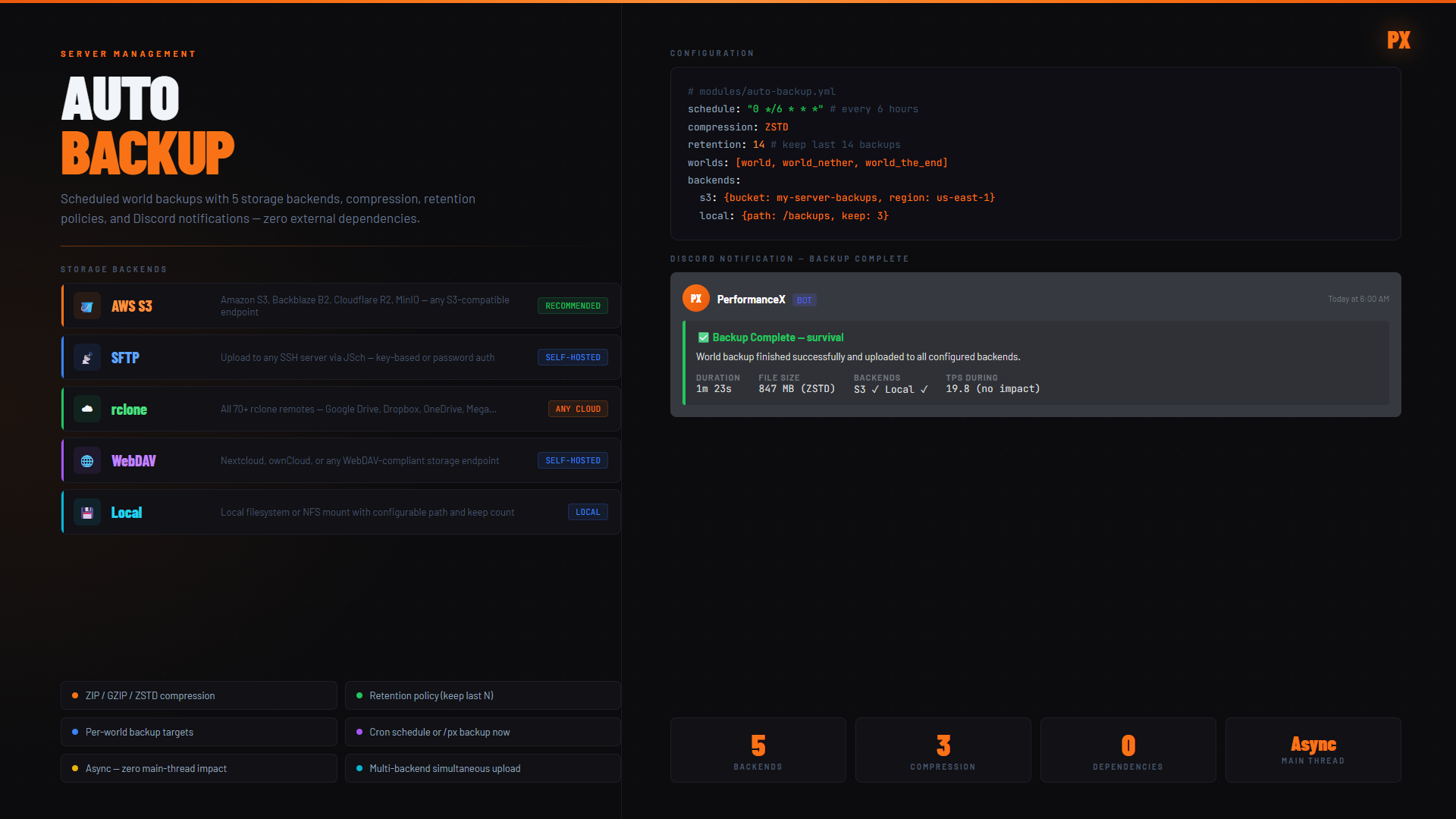The image size is (1456, 819).
Task: Click the ZIP / GZIP / ZSTD compression feature
Action: tap(199, 695)
